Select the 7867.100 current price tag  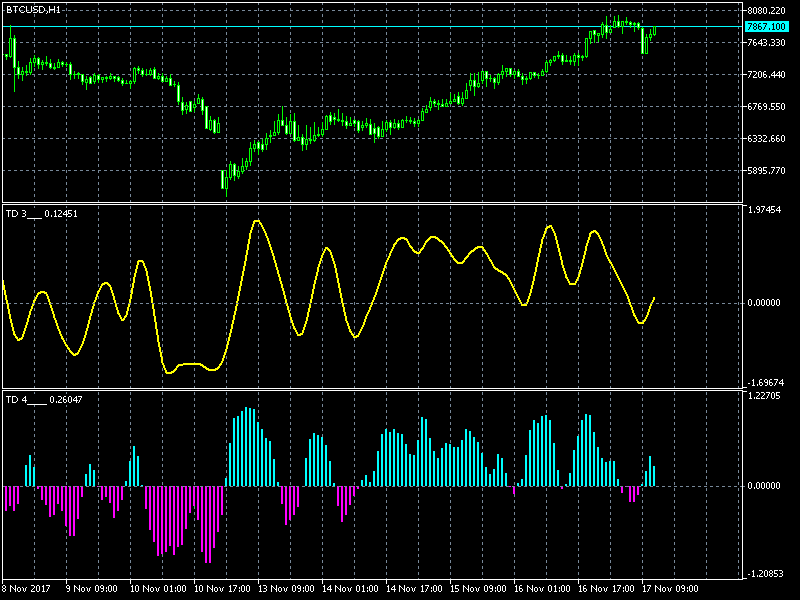[x=766, y=27]
